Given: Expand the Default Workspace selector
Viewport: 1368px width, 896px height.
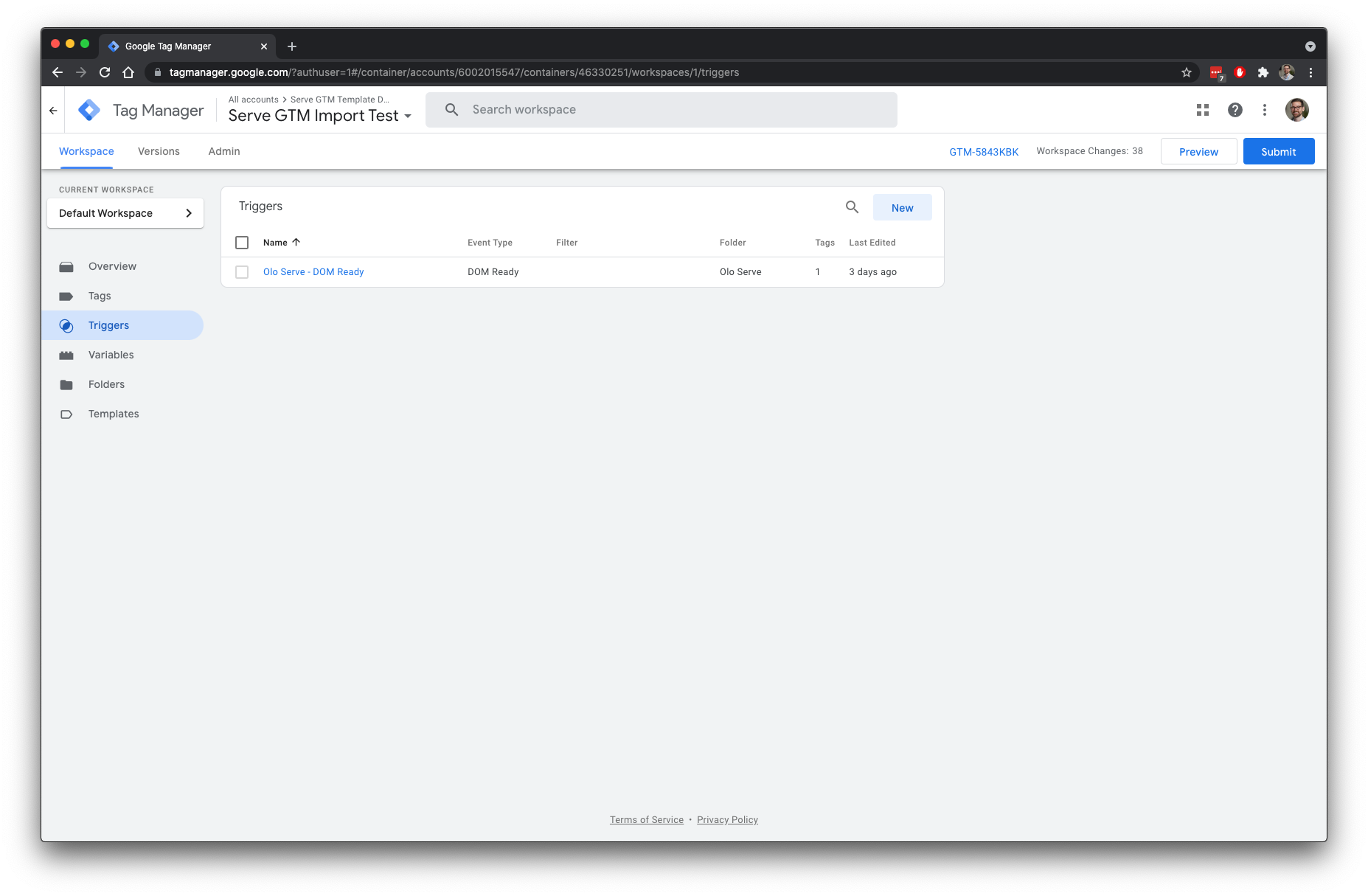Looking at the screenshot, I should tap(125, 213).
